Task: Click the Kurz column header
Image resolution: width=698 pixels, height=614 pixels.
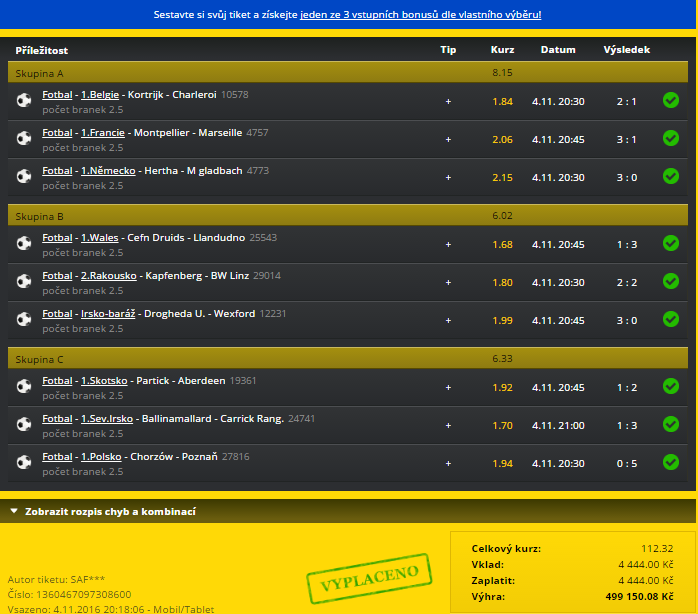Action: [502, 49]
